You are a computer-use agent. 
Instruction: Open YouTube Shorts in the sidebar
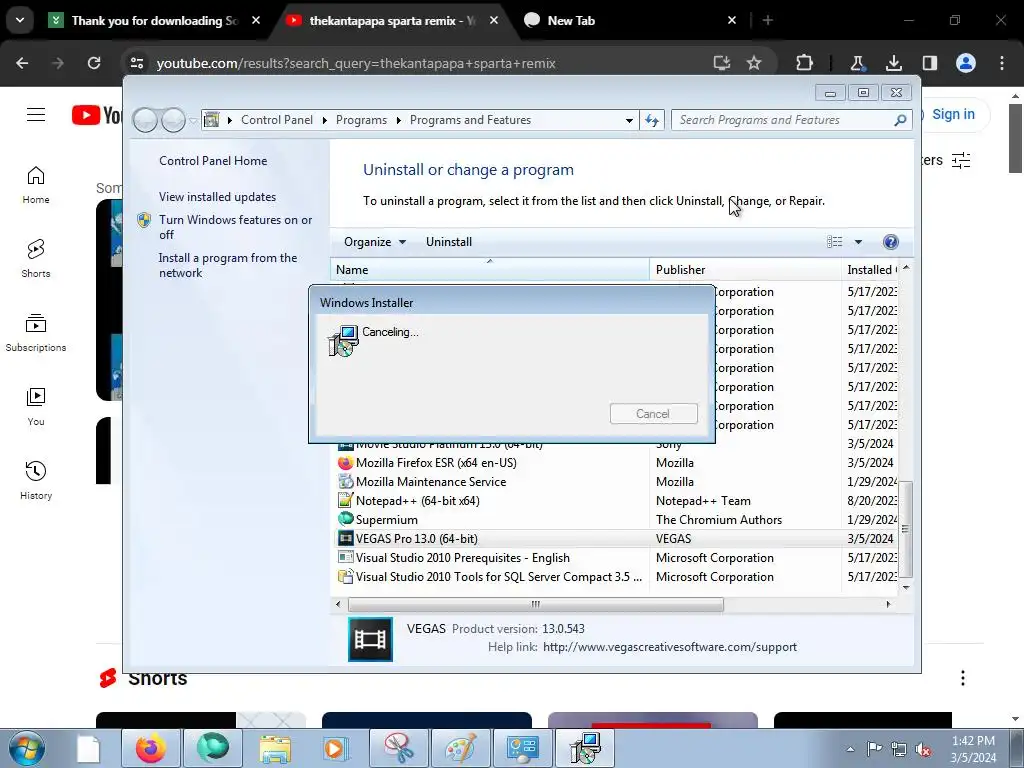(x=36, y=259)
